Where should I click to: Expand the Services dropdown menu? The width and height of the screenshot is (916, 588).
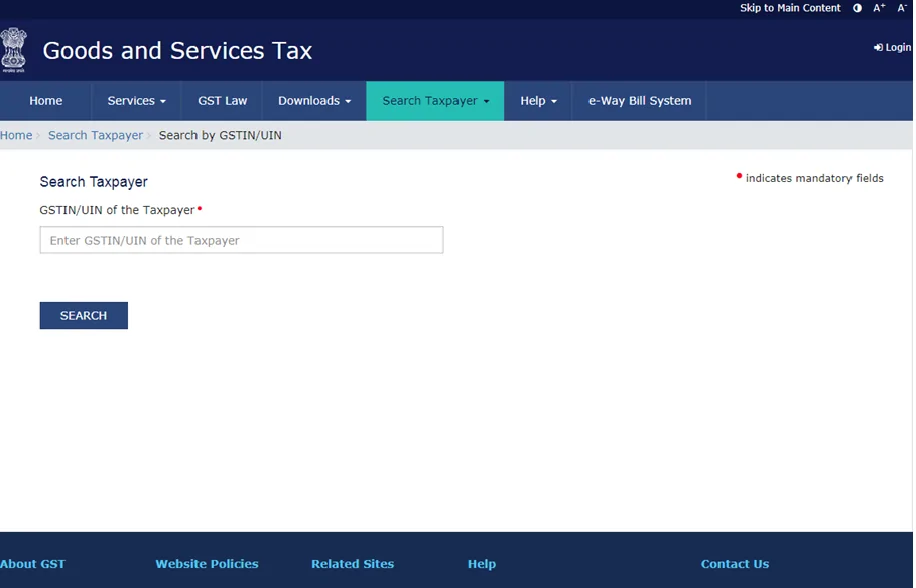click(x=136, y=100)
